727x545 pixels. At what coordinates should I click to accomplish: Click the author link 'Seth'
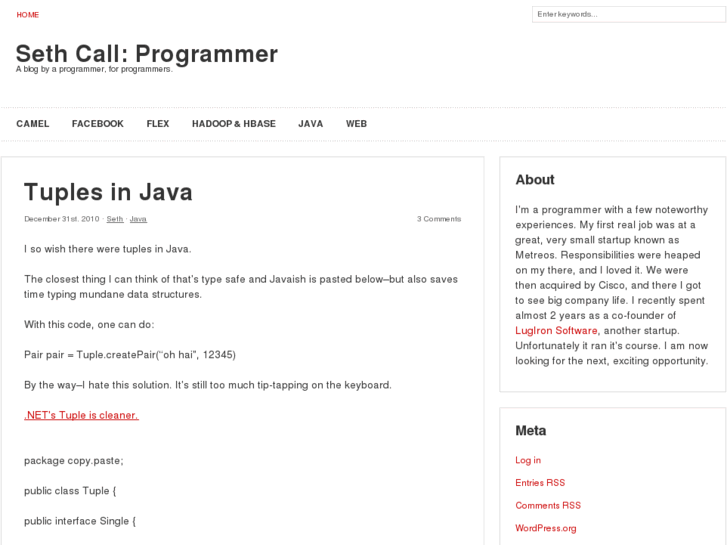[x=115, y=219]
